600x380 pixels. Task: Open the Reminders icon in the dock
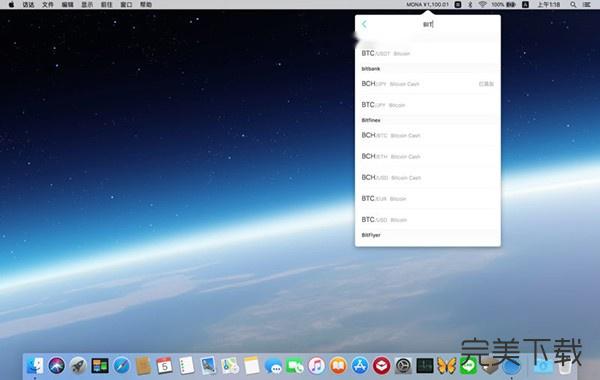pyautogui.click(x=186, y=365)
